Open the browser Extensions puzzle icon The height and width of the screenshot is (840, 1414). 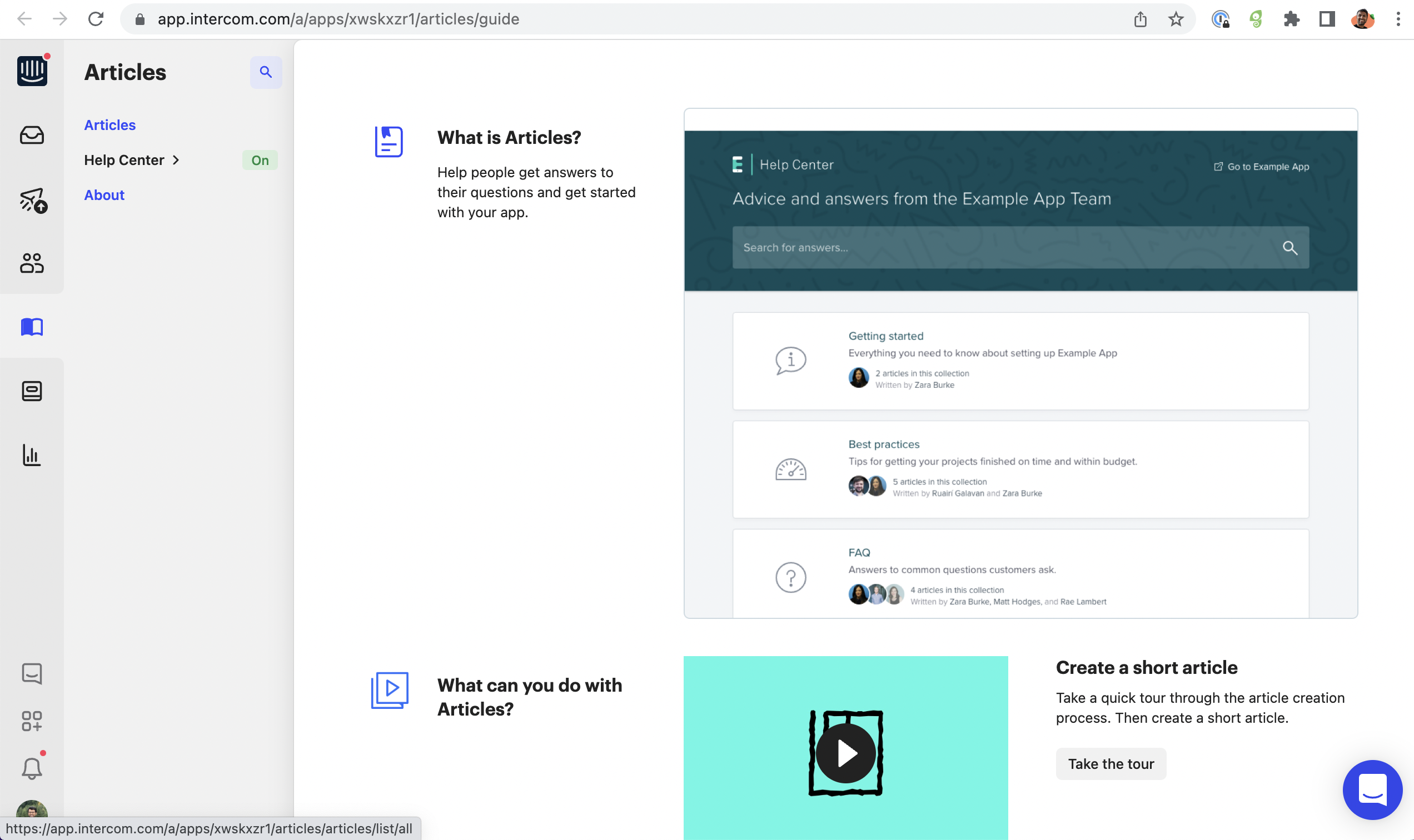pyautogui.click(x=1291, y=19)
